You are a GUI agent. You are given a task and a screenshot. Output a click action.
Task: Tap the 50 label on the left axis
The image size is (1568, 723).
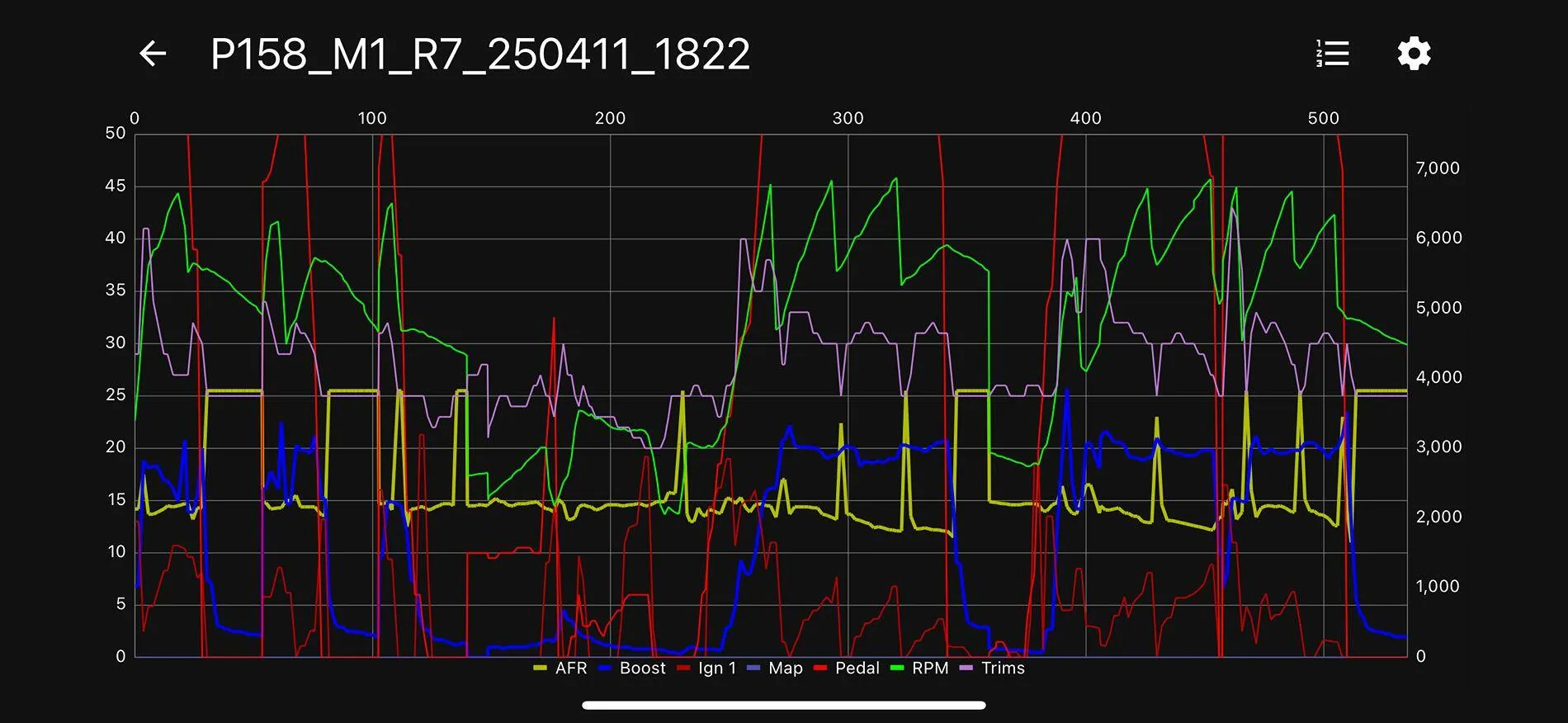tap(116, 133)
